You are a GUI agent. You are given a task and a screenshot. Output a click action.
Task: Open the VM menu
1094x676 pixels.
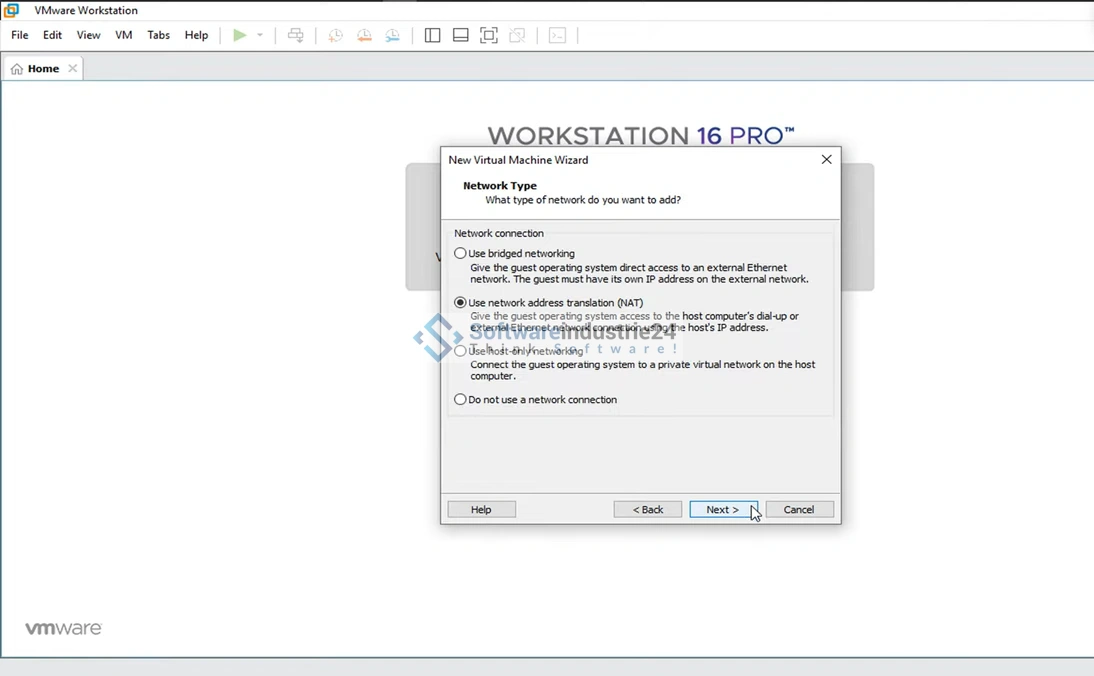(x=124, y=35)
